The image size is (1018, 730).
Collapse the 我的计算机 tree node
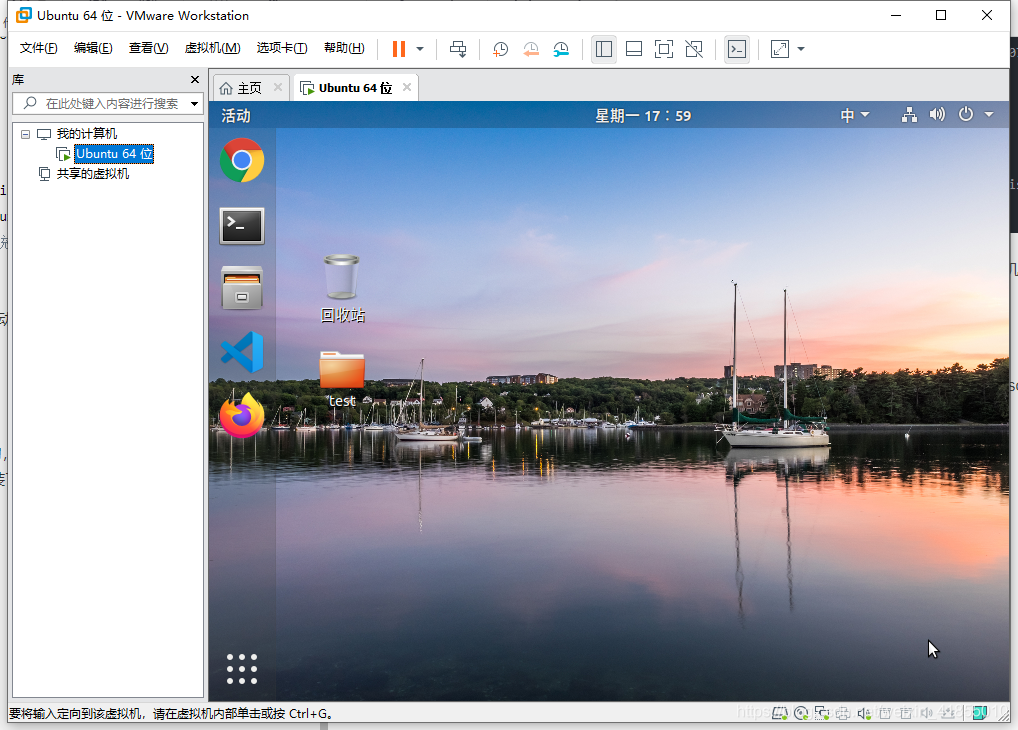pos(25,134)
